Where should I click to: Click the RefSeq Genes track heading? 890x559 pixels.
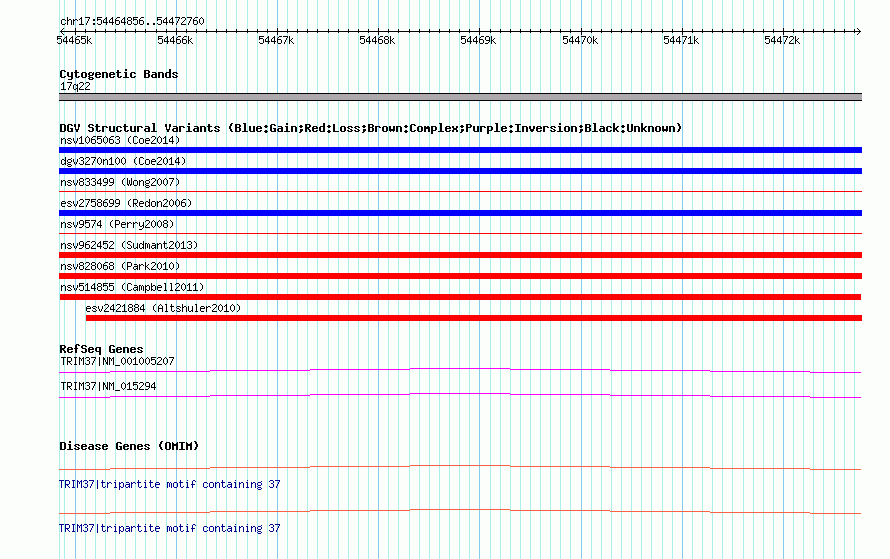pos(101,349)
